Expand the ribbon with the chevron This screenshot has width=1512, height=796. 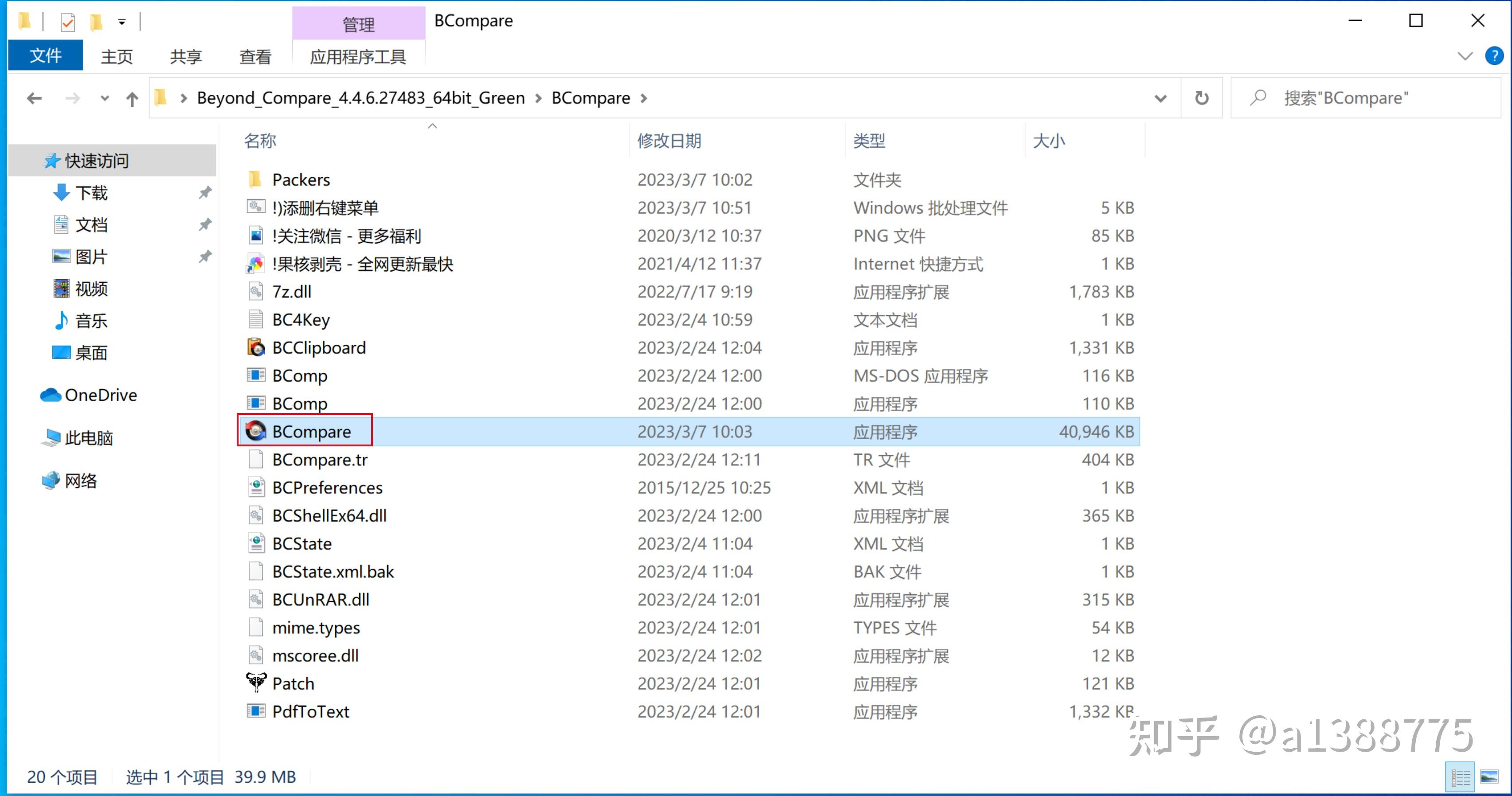point(1465,56)
